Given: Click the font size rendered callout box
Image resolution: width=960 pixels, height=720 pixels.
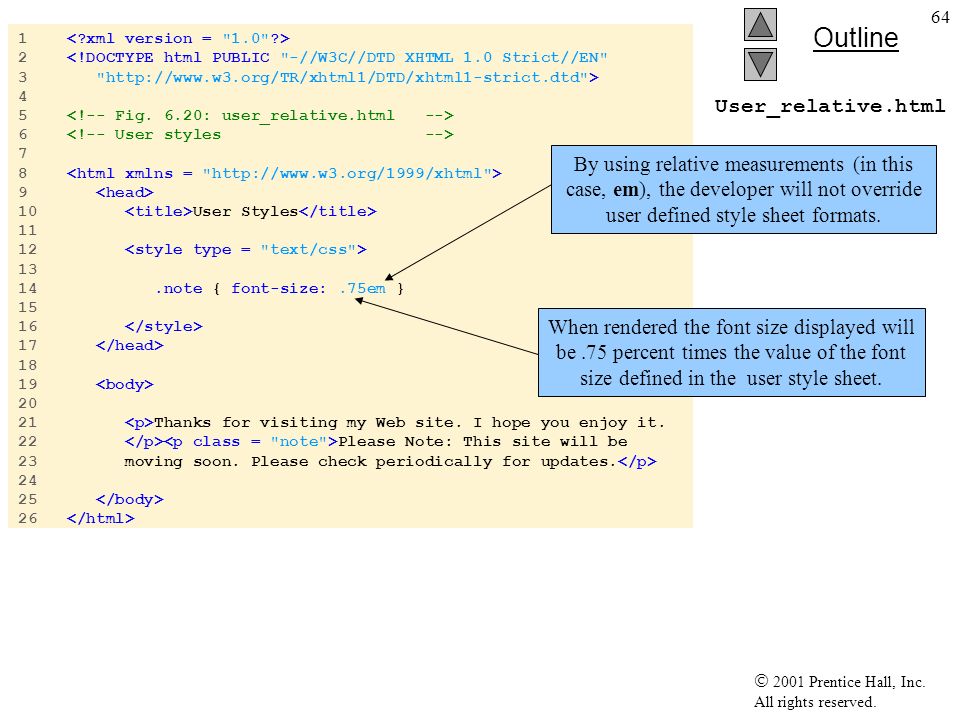Looking at the screenshot, I should coord(732,353).
